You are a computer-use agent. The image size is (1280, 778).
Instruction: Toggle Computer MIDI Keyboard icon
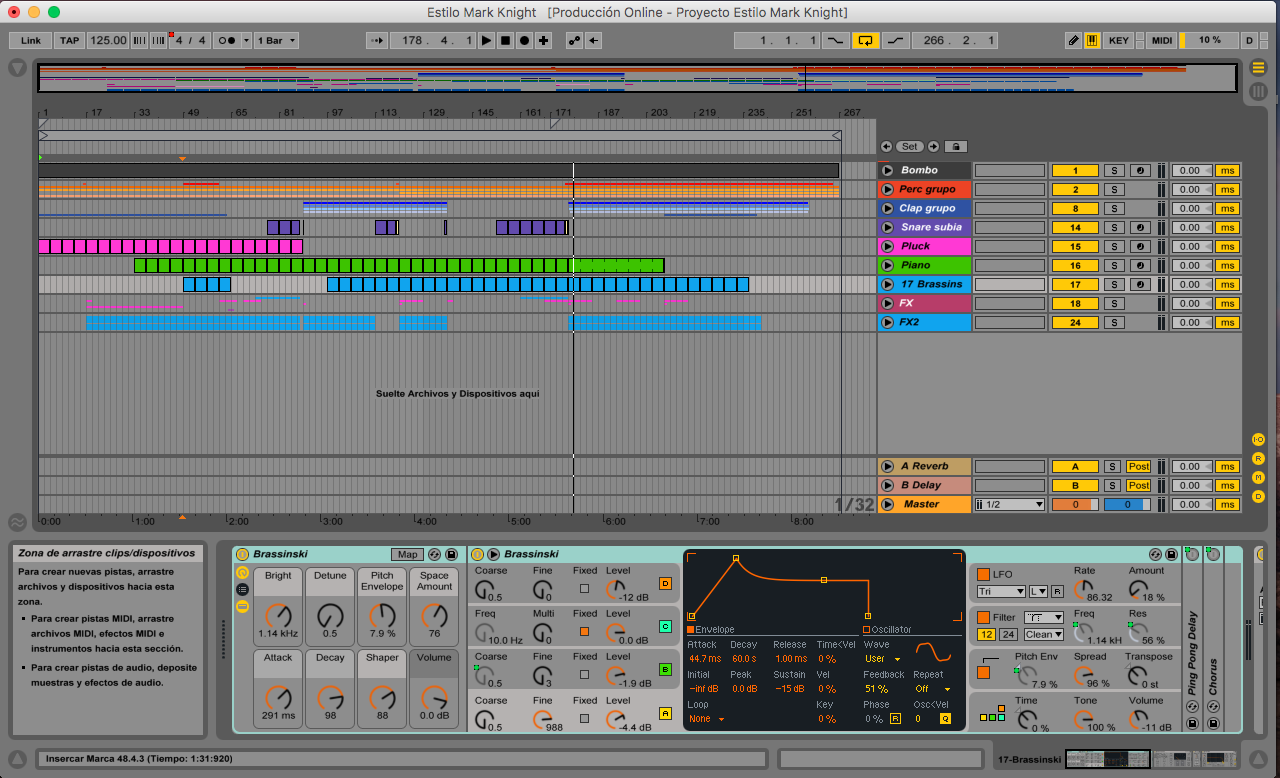1092,40
